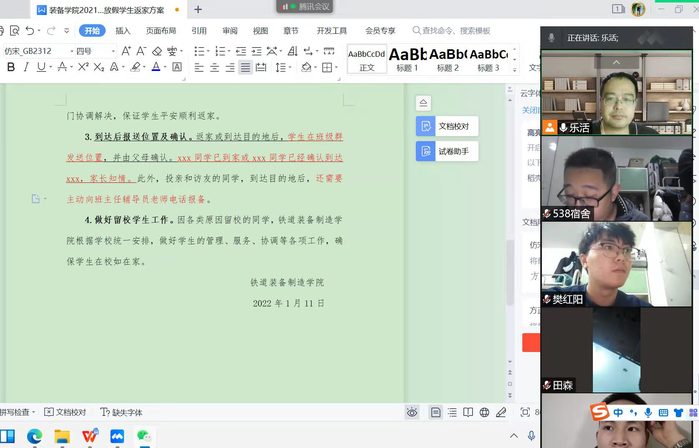Image resolution: width=699 pixels, height=448 pixels.
Task: Apply the 标题 1 style
Action: pyautogui.click(x=407, y=59)
